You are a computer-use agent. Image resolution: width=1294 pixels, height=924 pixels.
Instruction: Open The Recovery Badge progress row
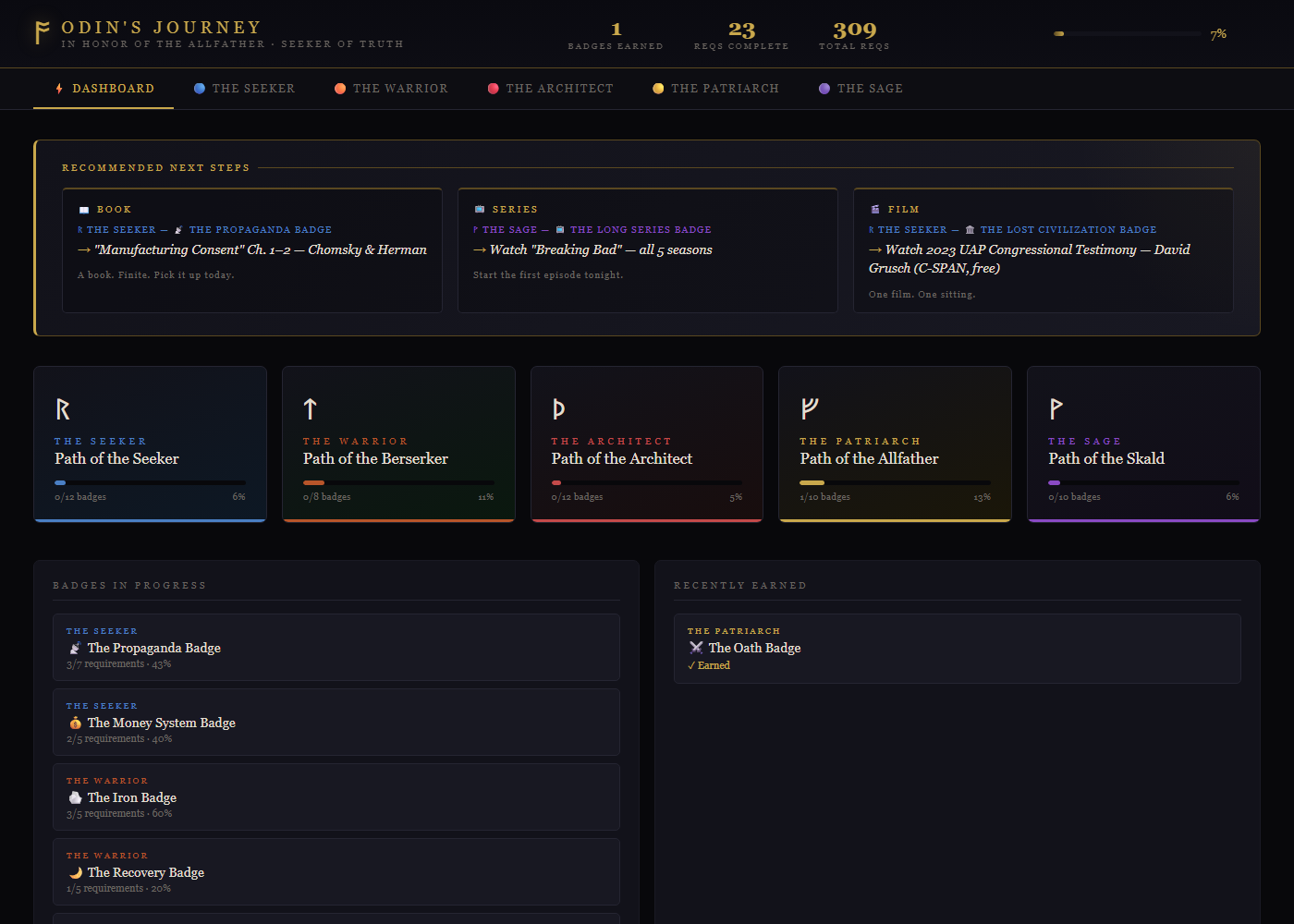(x=336, y=872)
